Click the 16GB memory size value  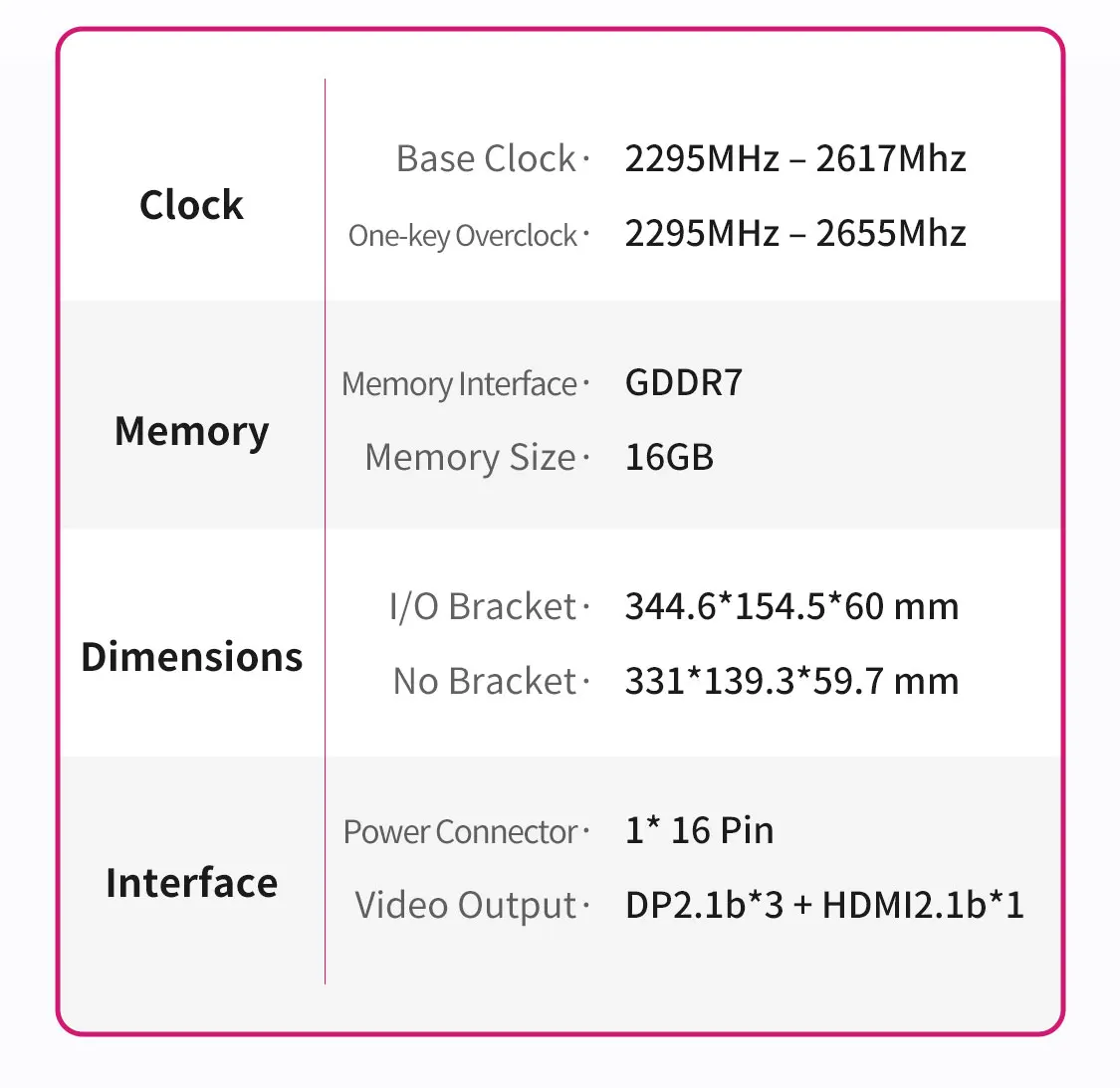669,457
